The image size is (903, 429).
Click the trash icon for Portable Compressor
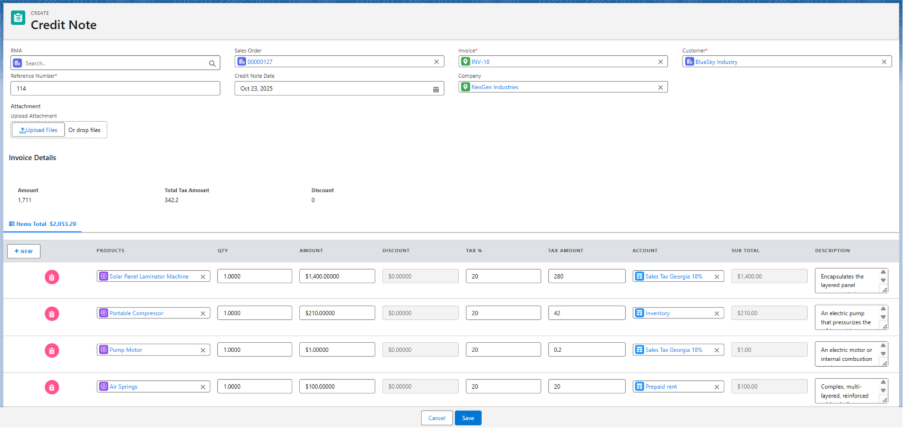tap(51, 314)
